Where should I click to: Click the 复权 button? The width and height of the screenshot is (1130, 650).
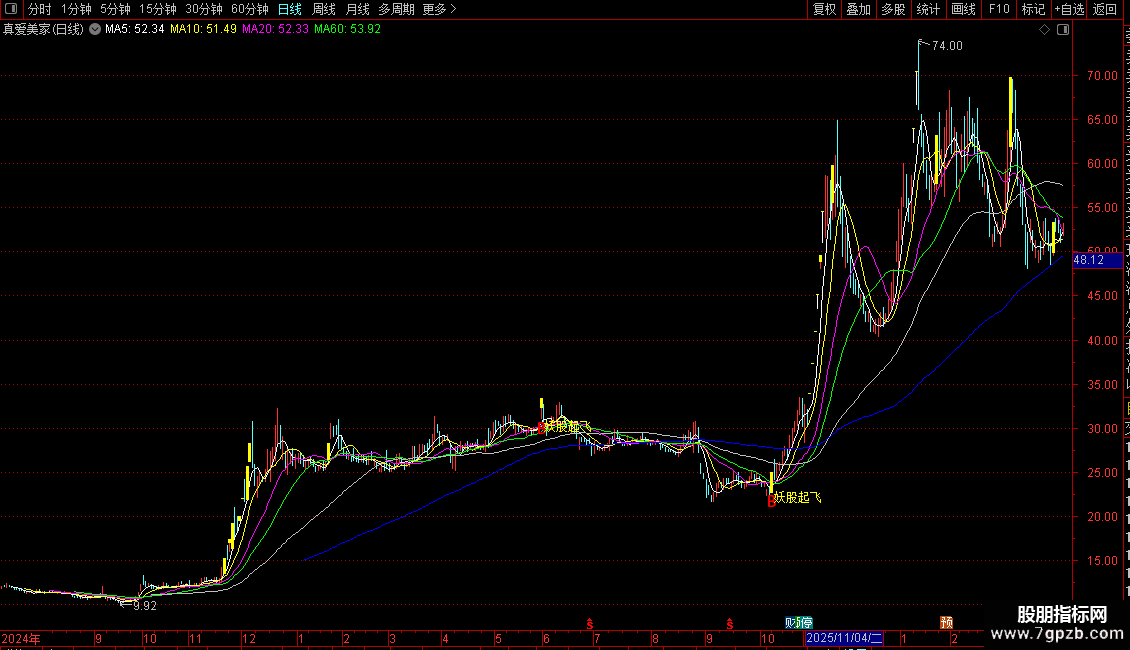pyautogui.click(x=824, y=9)
